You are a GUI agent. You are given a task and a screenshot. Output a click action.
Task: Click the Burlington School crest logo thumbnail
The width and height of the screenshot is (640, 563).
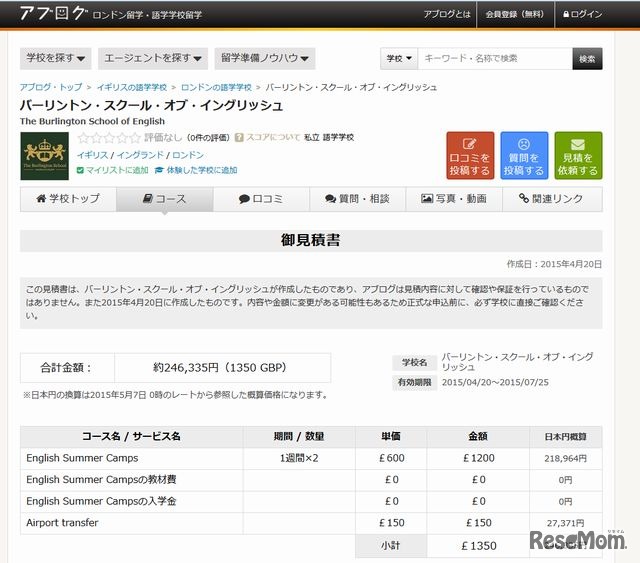44,156
